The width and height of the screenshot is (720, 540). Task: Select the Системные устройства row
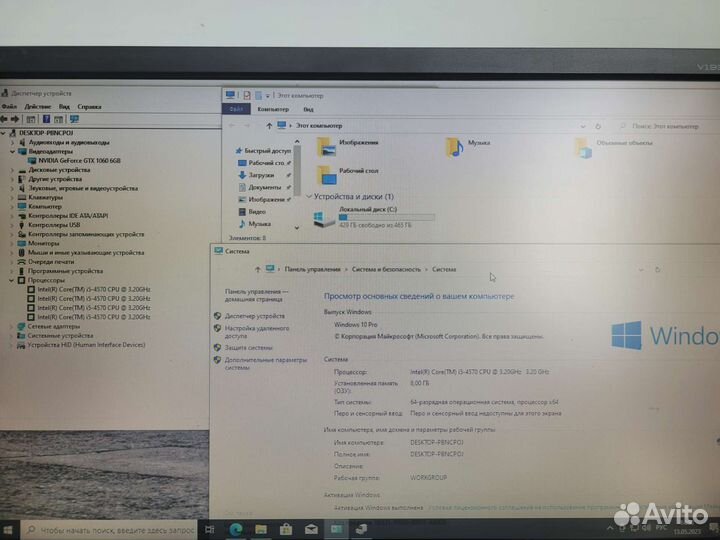(x=60, y=336)
